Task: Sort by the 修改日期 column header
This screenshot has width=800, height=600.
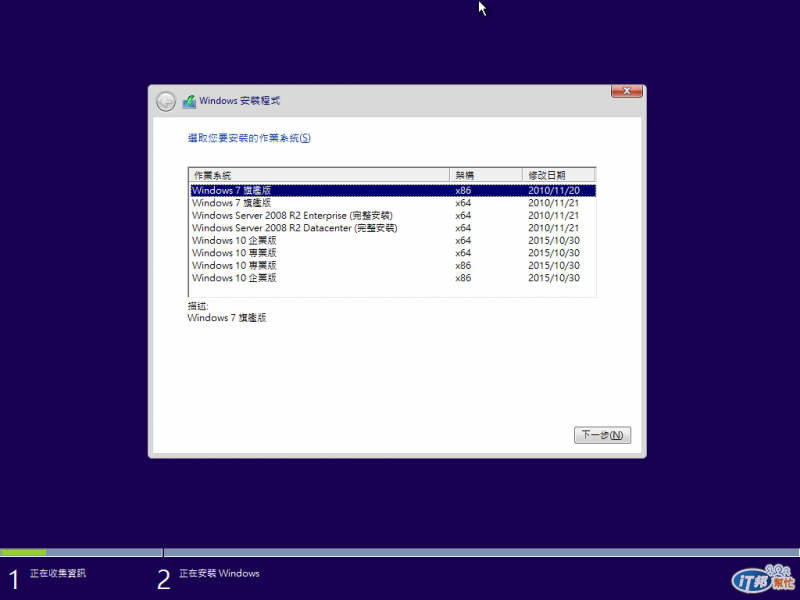Action: coord(559,175)
